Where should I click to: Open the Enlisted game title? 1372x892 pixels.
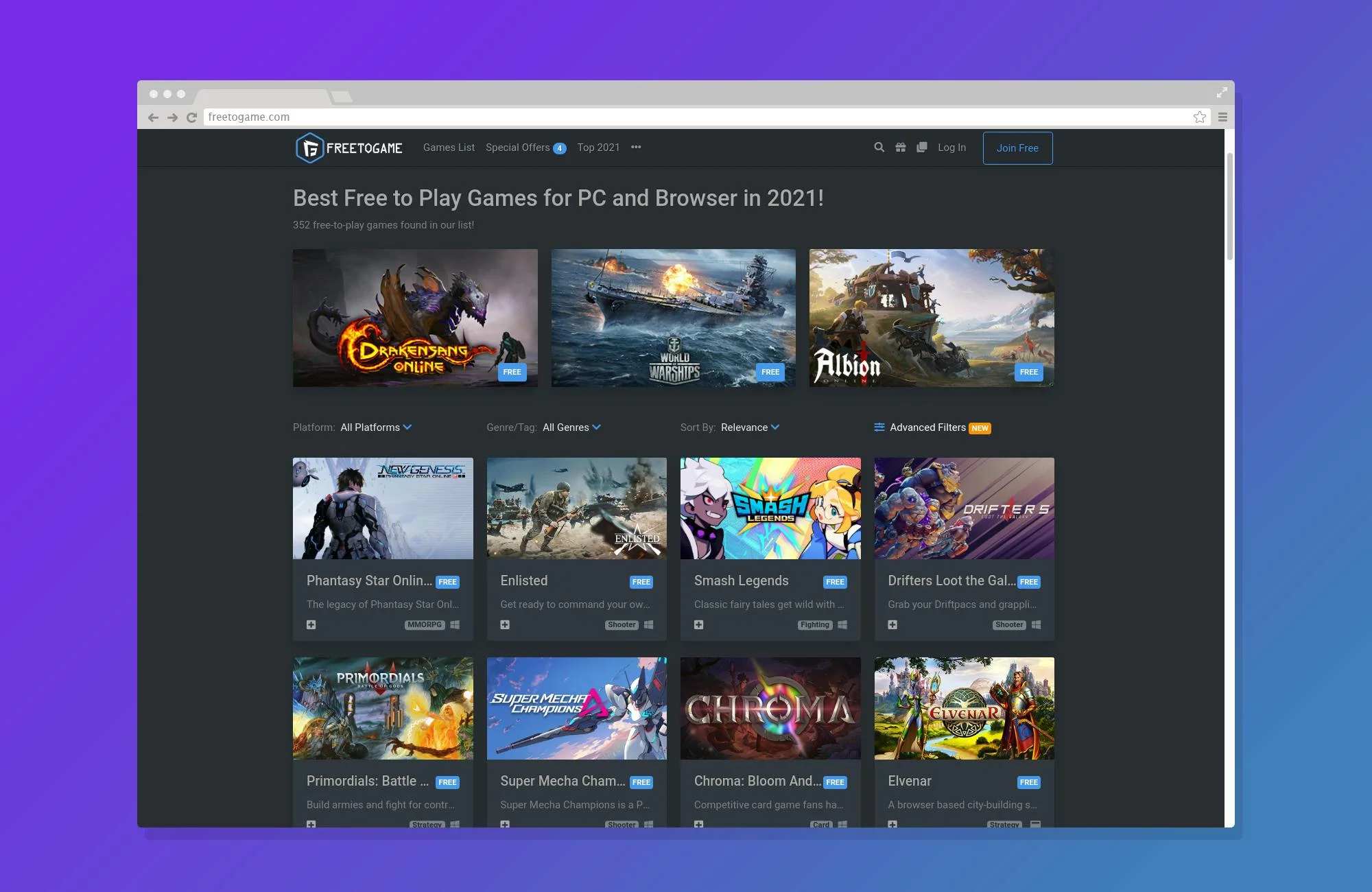pos(524,580)
